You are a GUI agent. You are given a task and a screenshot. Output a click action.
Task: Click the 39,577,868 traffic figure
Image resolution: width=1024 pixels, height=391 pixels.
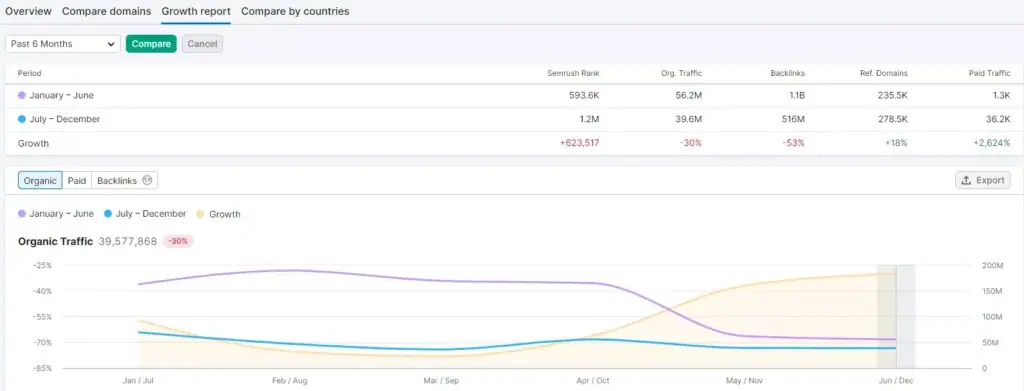click(128, 242)
